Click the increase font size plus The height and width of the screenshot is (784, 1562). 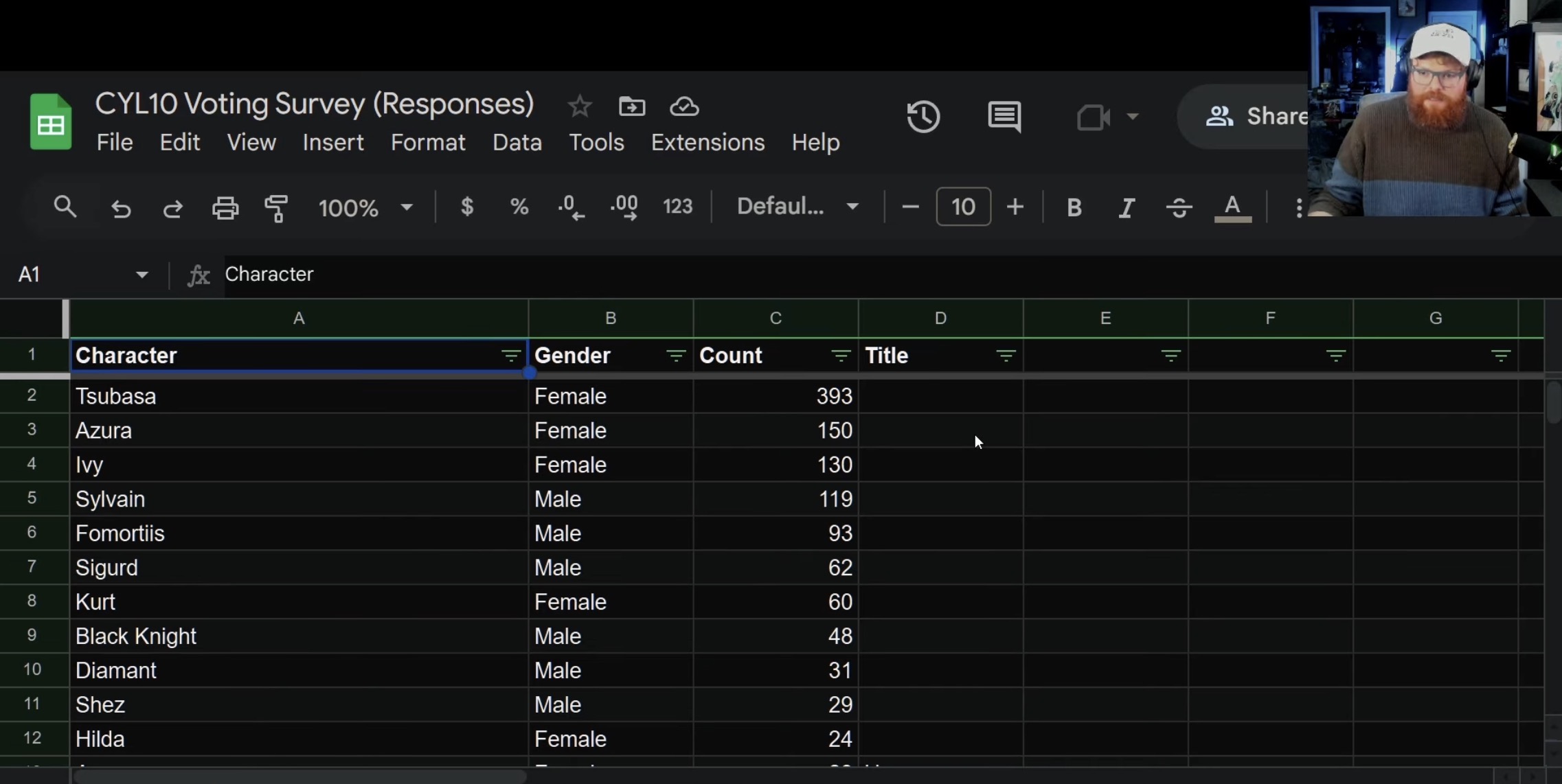pos(1015,207)
